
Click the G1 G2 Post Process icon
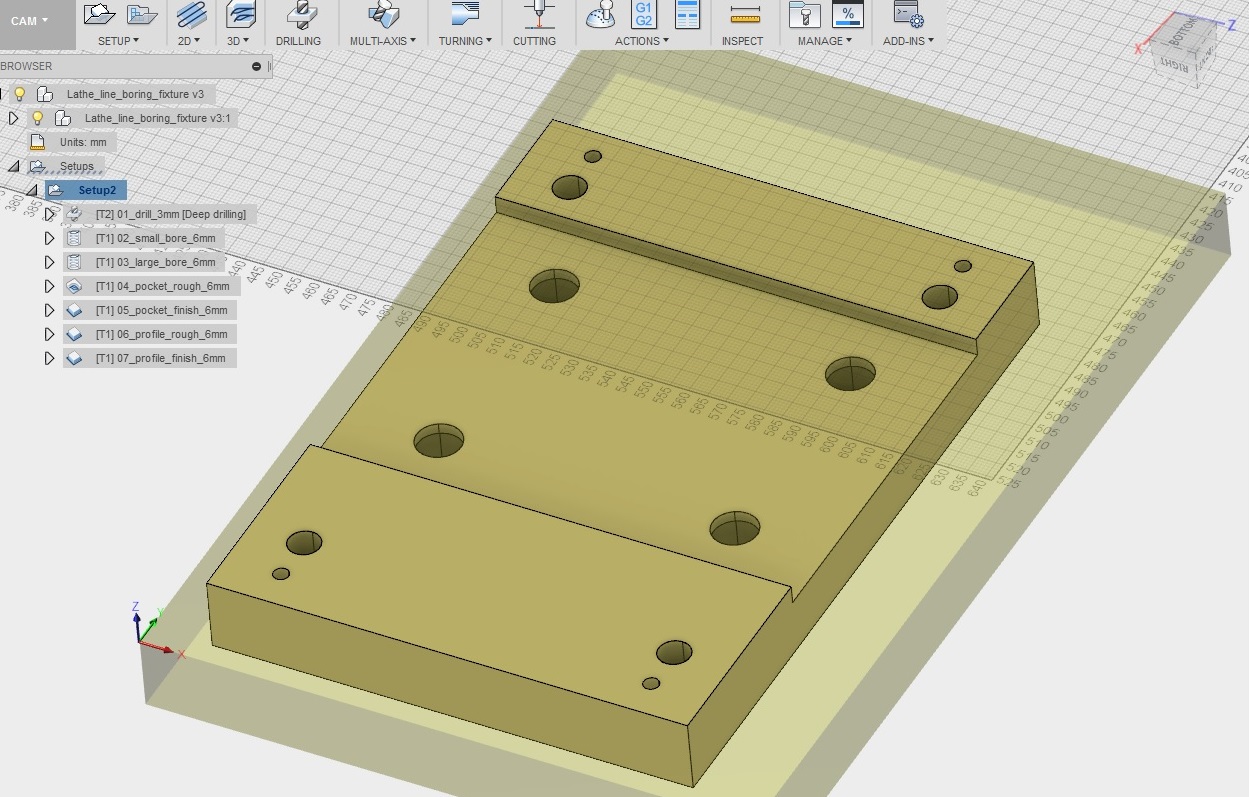click(x=644, y=14)
